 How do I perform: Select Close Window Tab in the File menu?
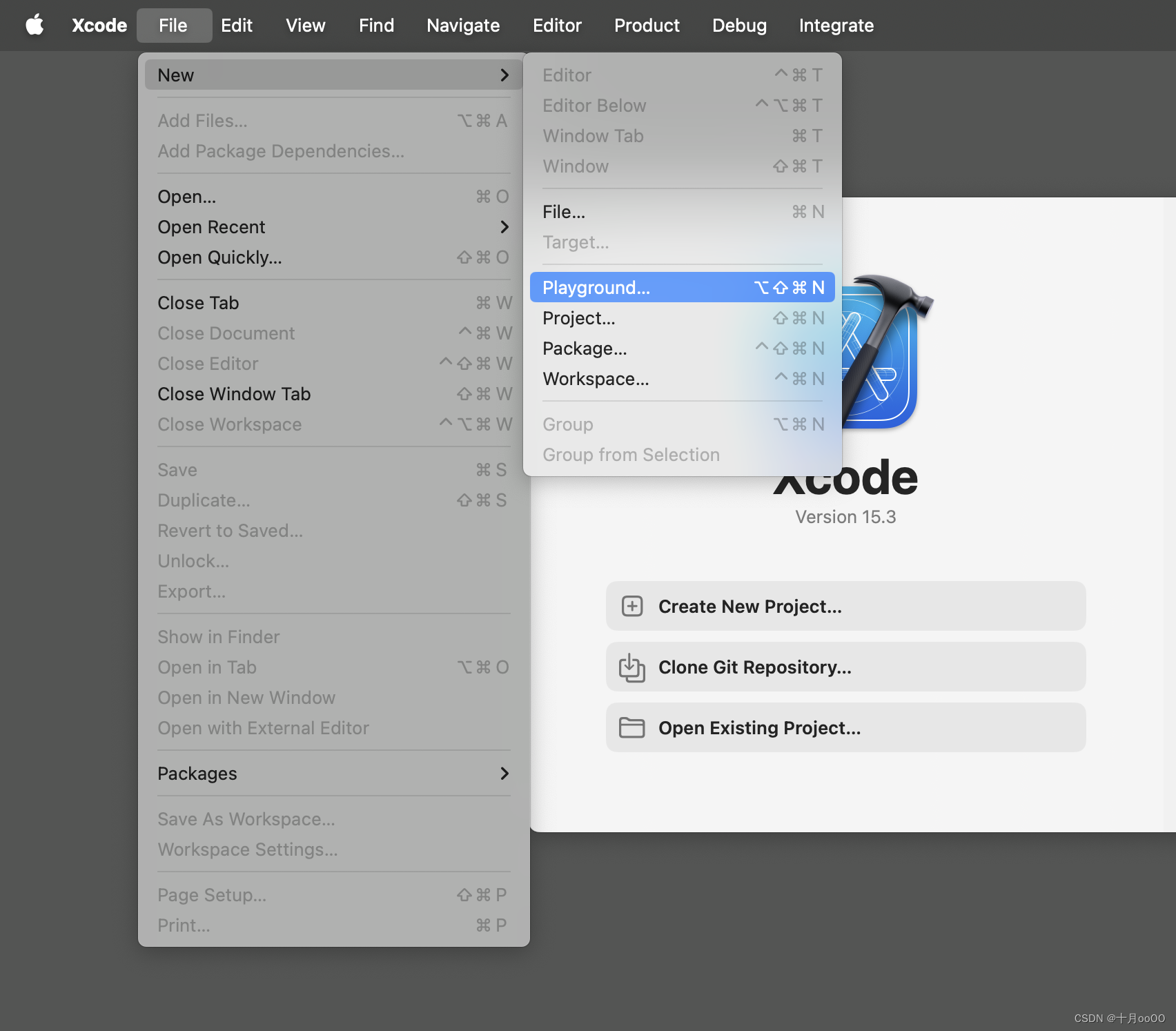(334, 393)
